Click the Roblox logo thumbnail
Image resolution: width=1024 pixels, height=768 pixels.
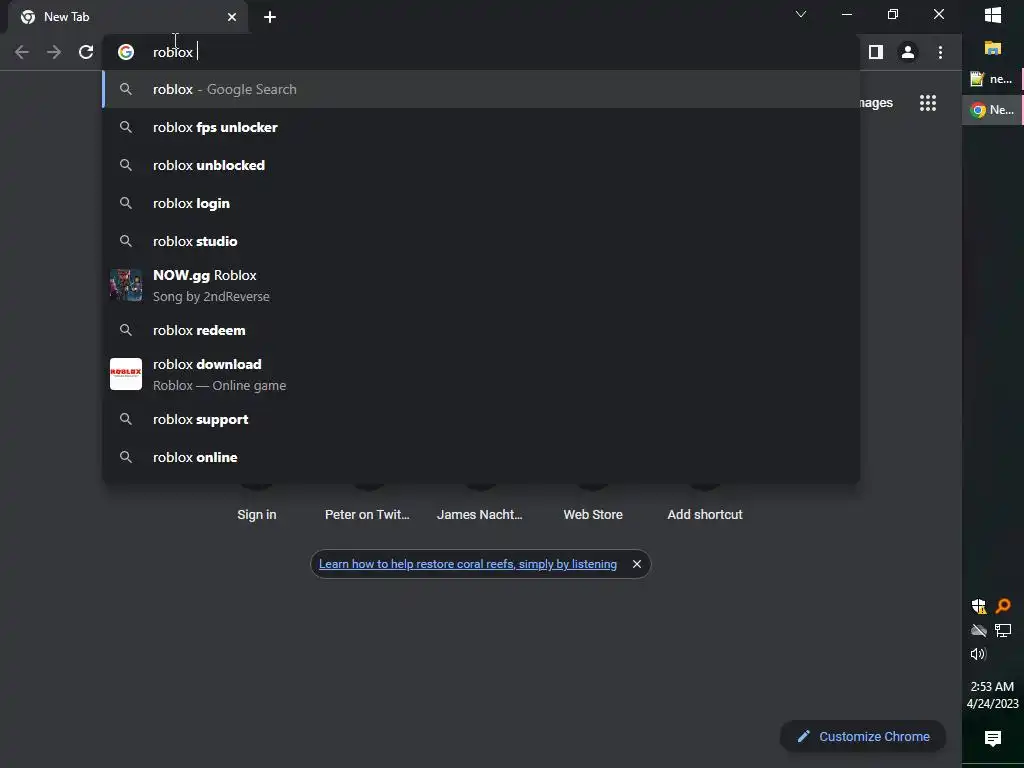click(x=126, y=374)
